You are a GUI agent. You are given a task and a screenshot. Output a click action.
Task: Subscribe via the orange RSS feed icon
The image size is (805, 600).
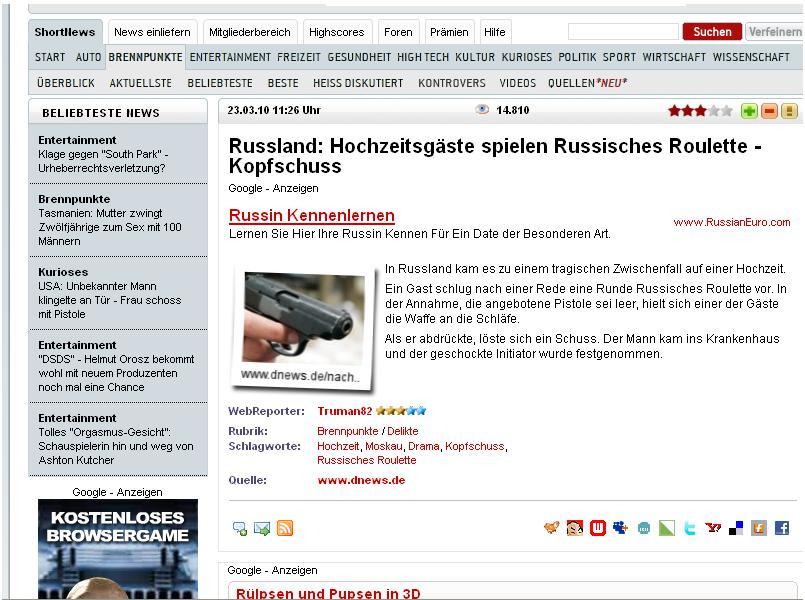click(285, 527)
